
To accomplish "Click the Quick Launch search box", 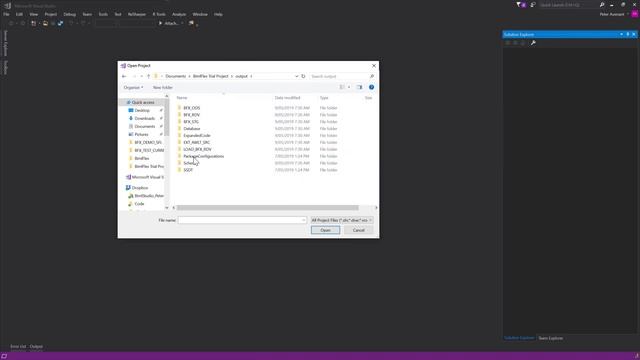I will (568, 5).
